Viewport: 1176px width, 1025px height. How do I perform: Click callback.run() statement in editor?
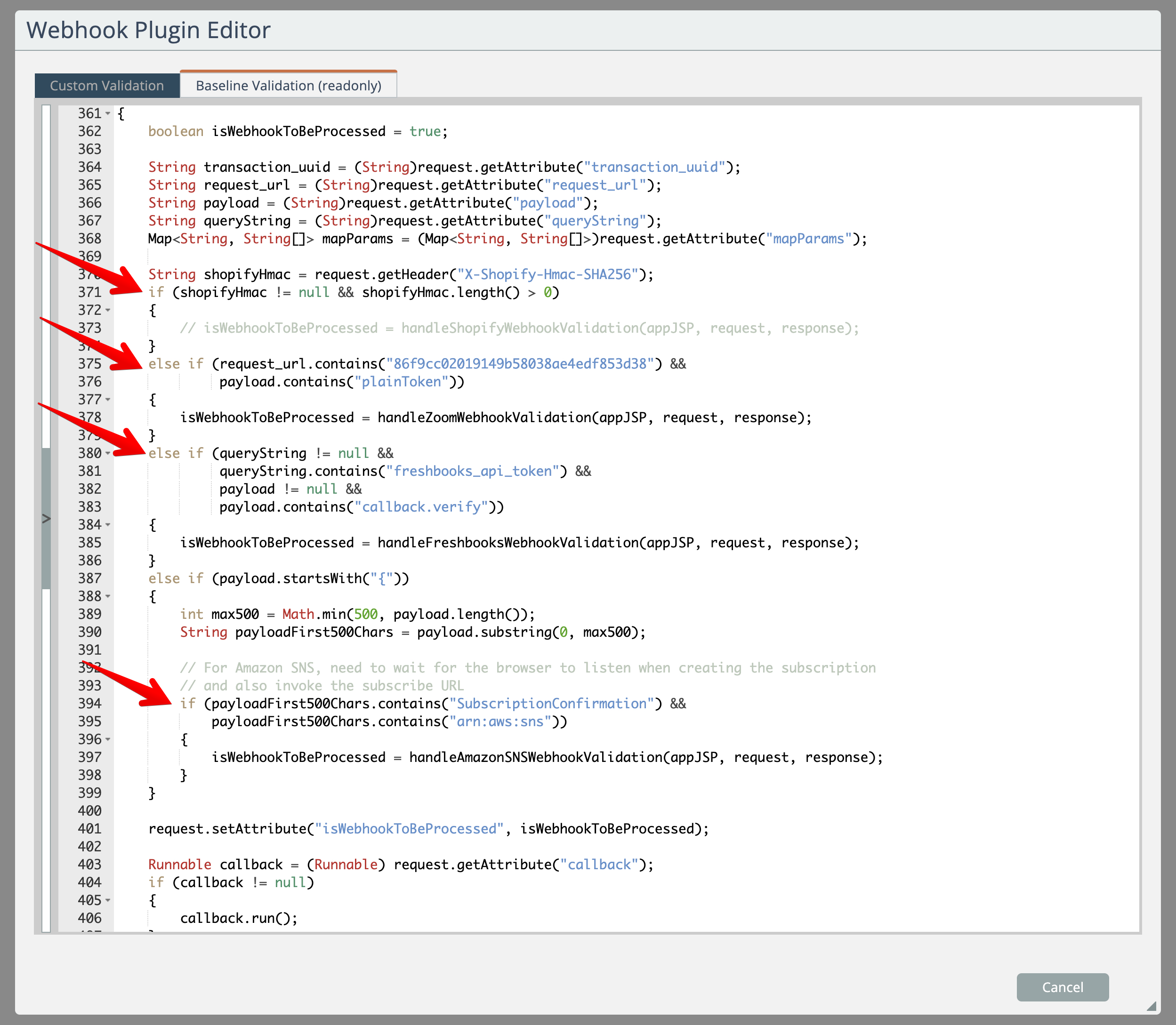(x=239, y=918)
